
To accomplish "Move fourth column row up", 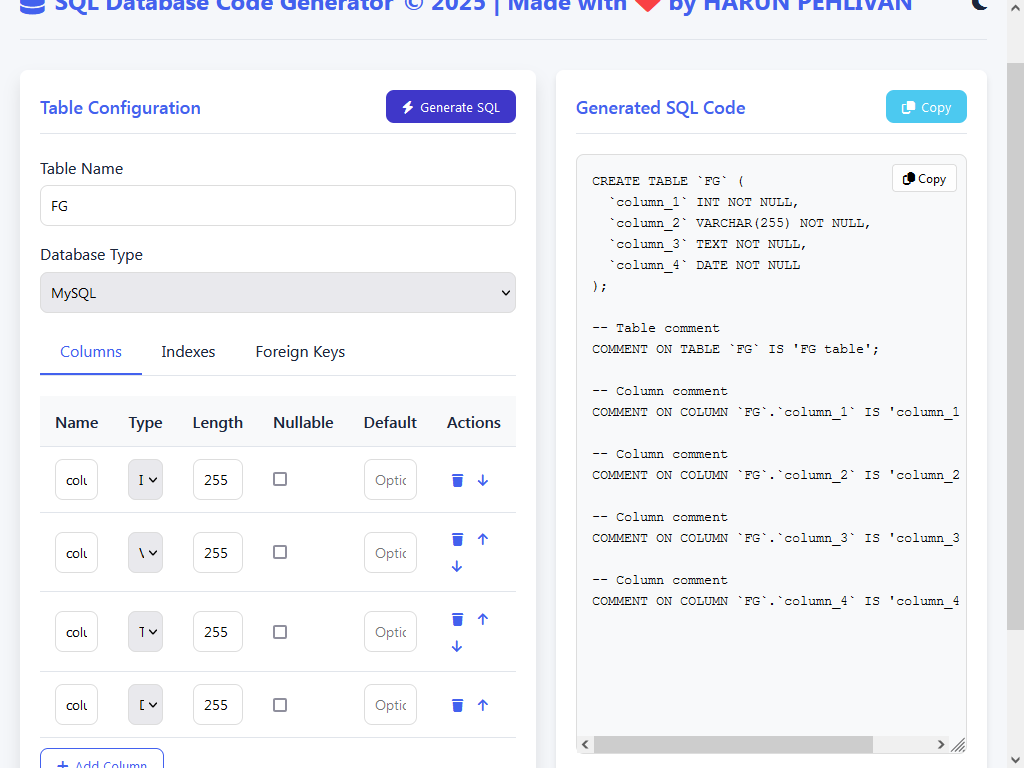I will coord(483,705).
